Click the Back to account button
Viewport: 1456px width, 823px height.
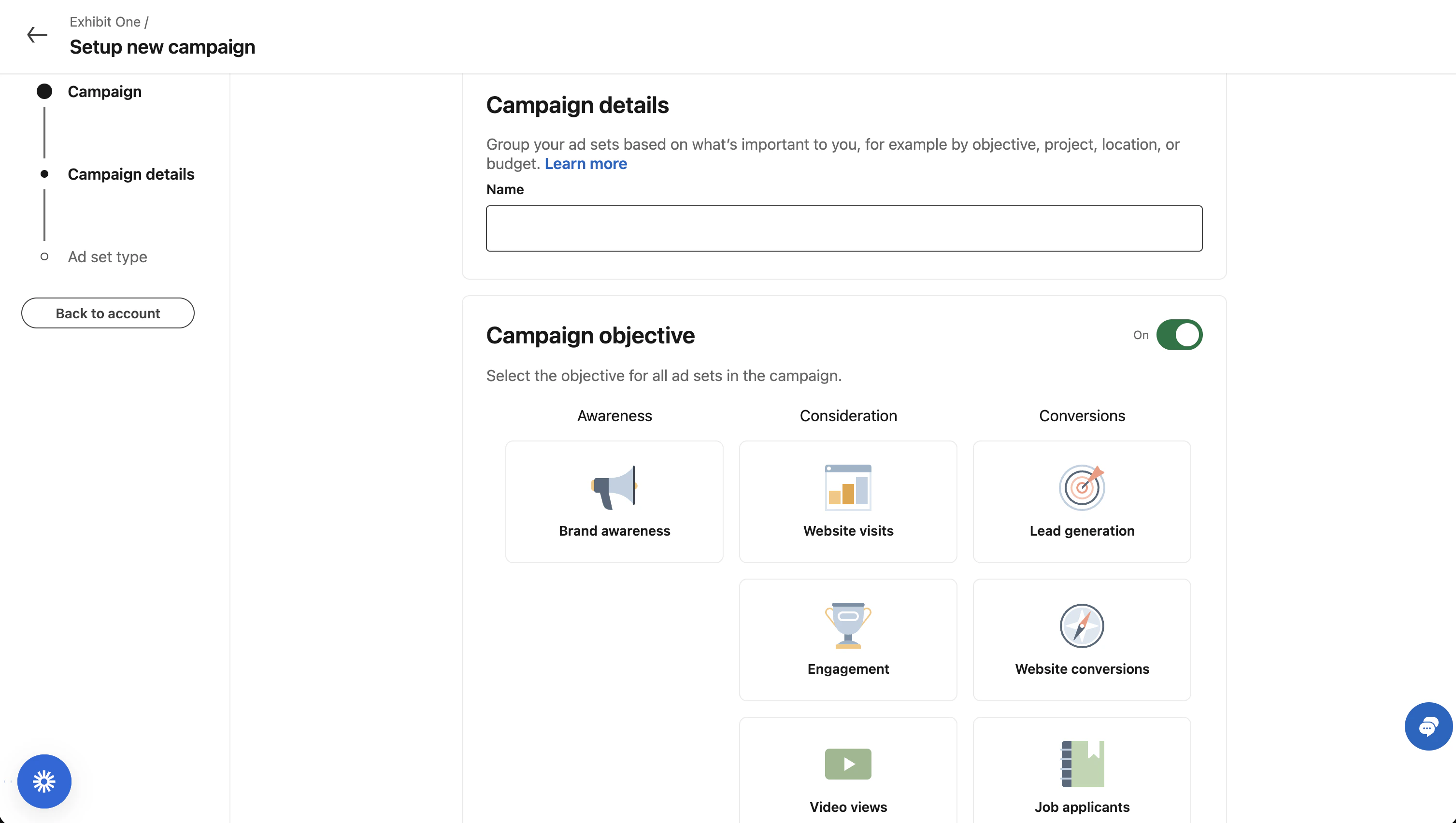pos(107,312)
